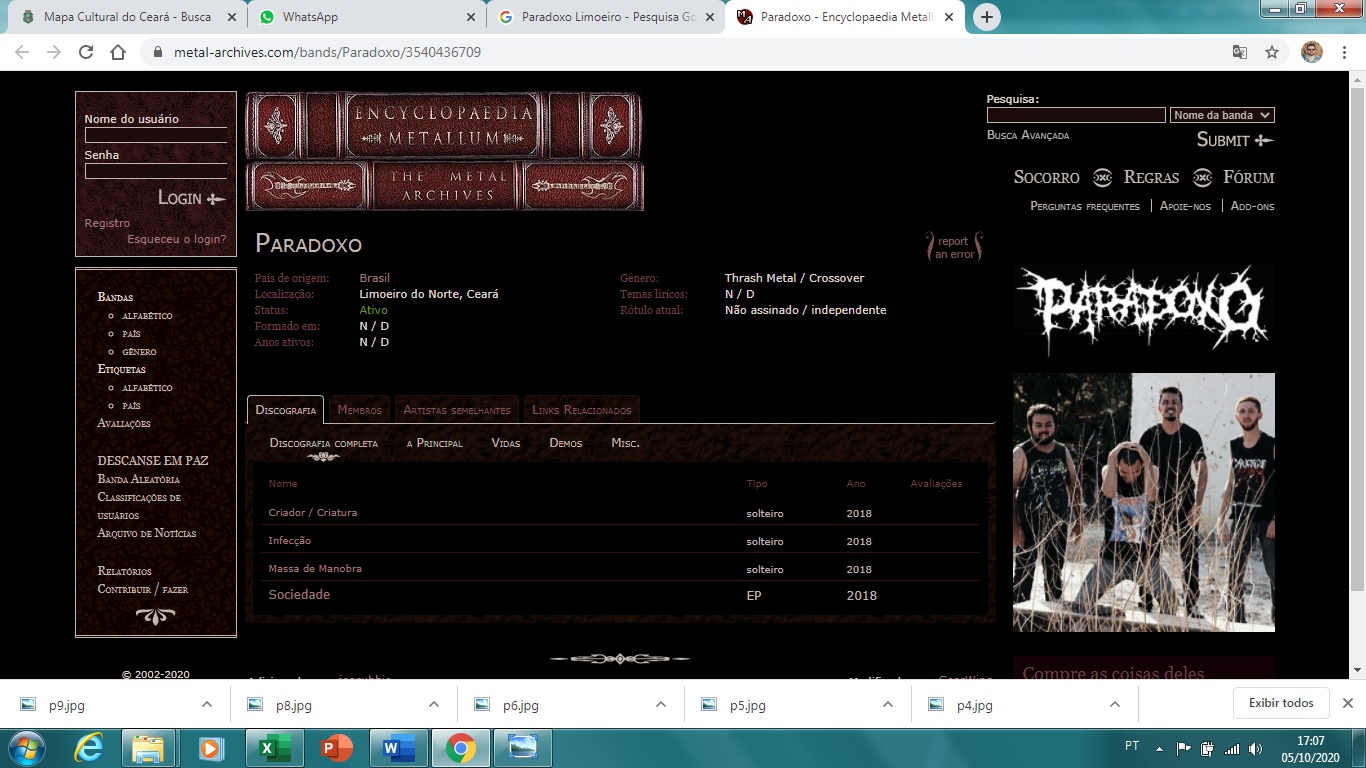Open a new browser tab with plus icon

[987, 17]
